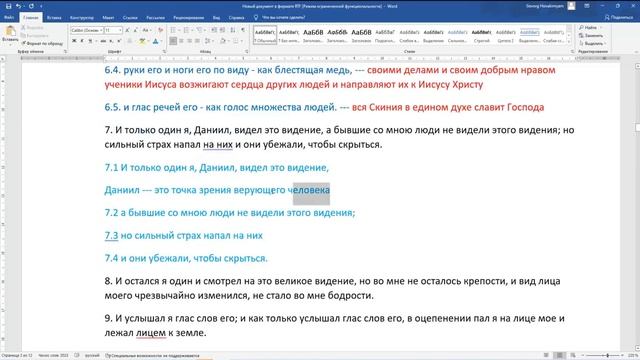Toggle subscript x₂ formatting
This screenshot has width=640, height=360.
tap(111, 41)
